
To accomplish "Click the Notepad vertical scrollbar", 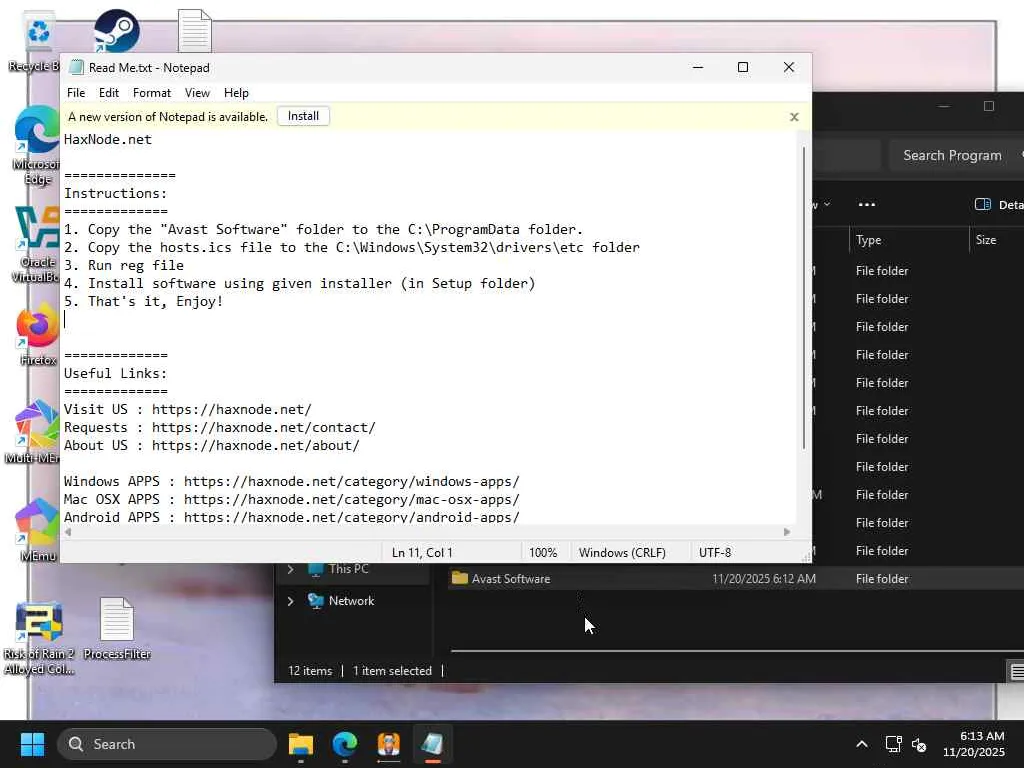I will tap(804, 297).
